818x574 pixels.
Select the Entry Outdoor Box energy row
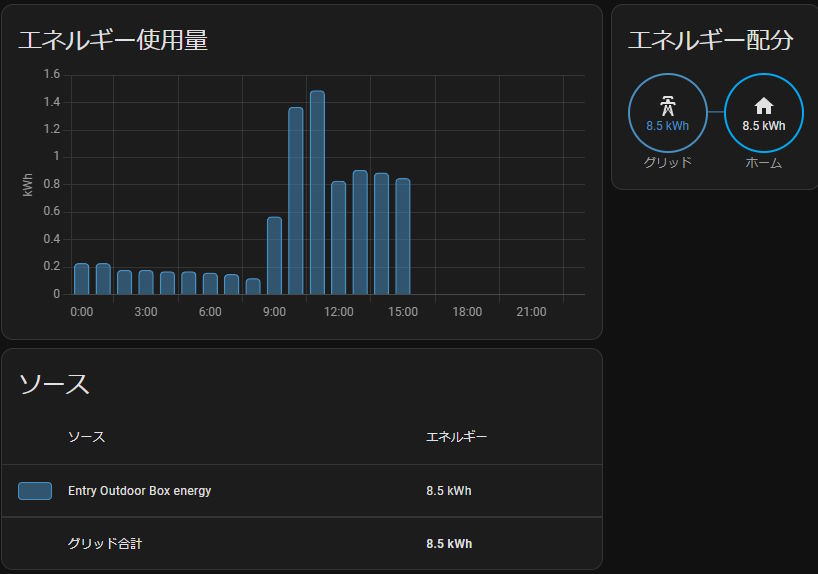click(302, 491)
